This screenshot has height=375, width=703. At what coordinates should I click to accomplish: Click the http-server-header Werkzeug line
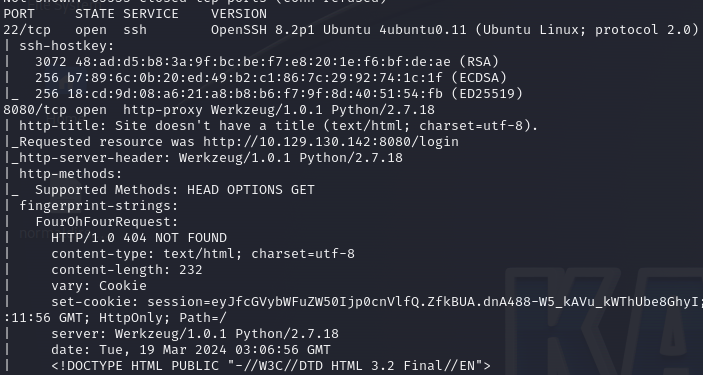(211, 158)
